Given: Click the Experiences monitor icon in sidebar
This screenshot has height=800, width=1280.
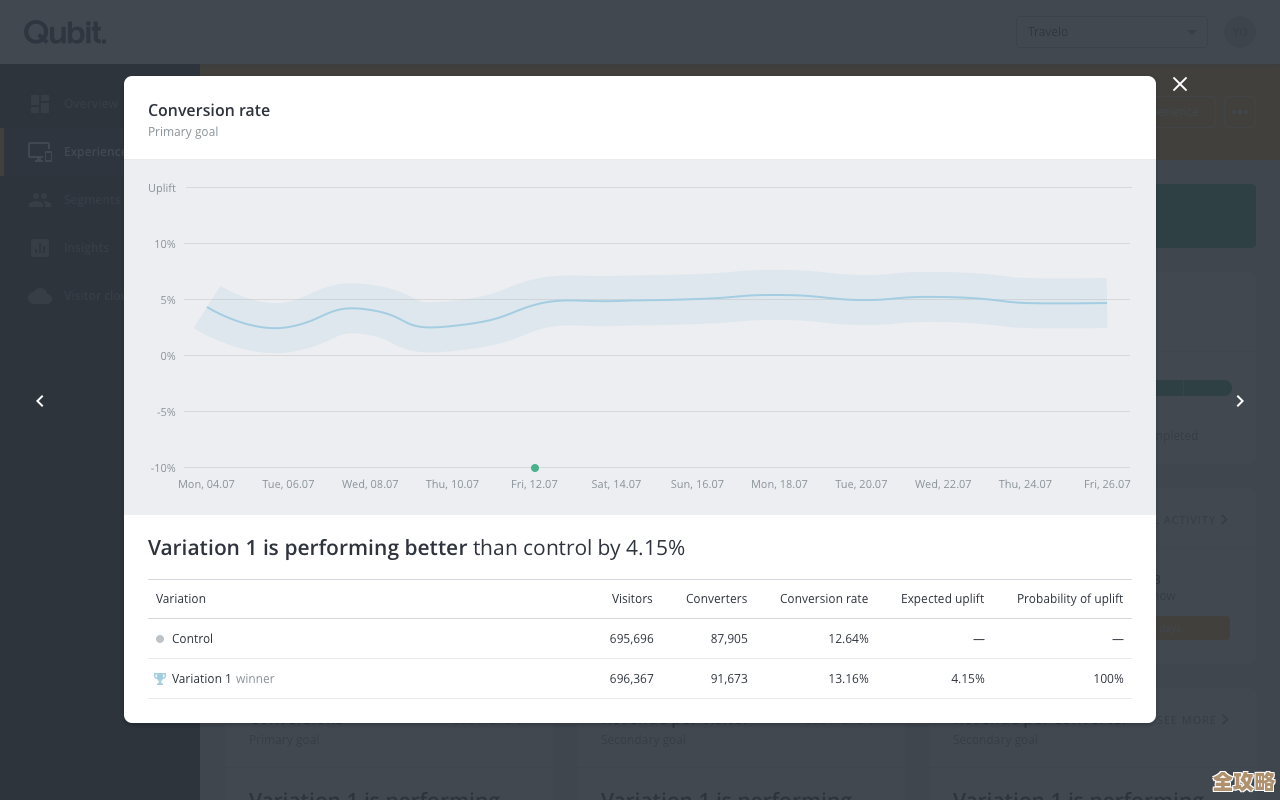Looking at the screenshot, I should pos(40,152).
